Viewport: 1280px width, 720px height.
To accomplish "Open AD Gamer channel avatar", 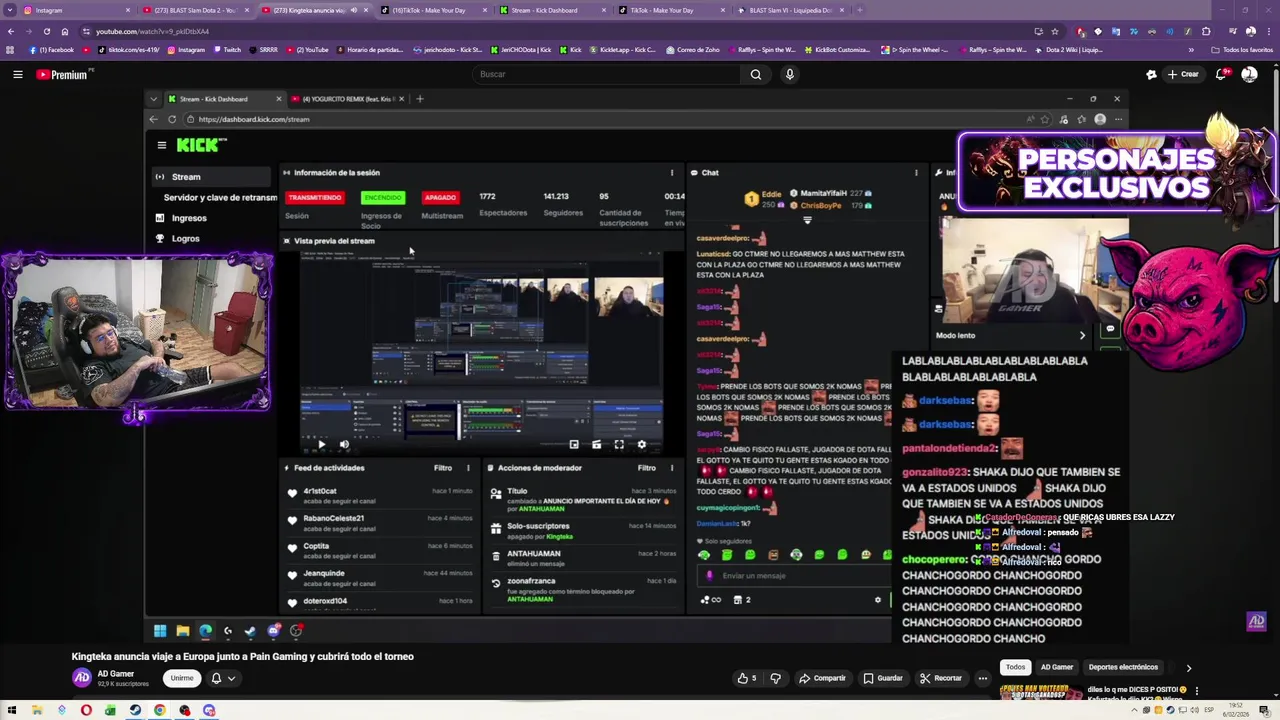I will 81,678.
